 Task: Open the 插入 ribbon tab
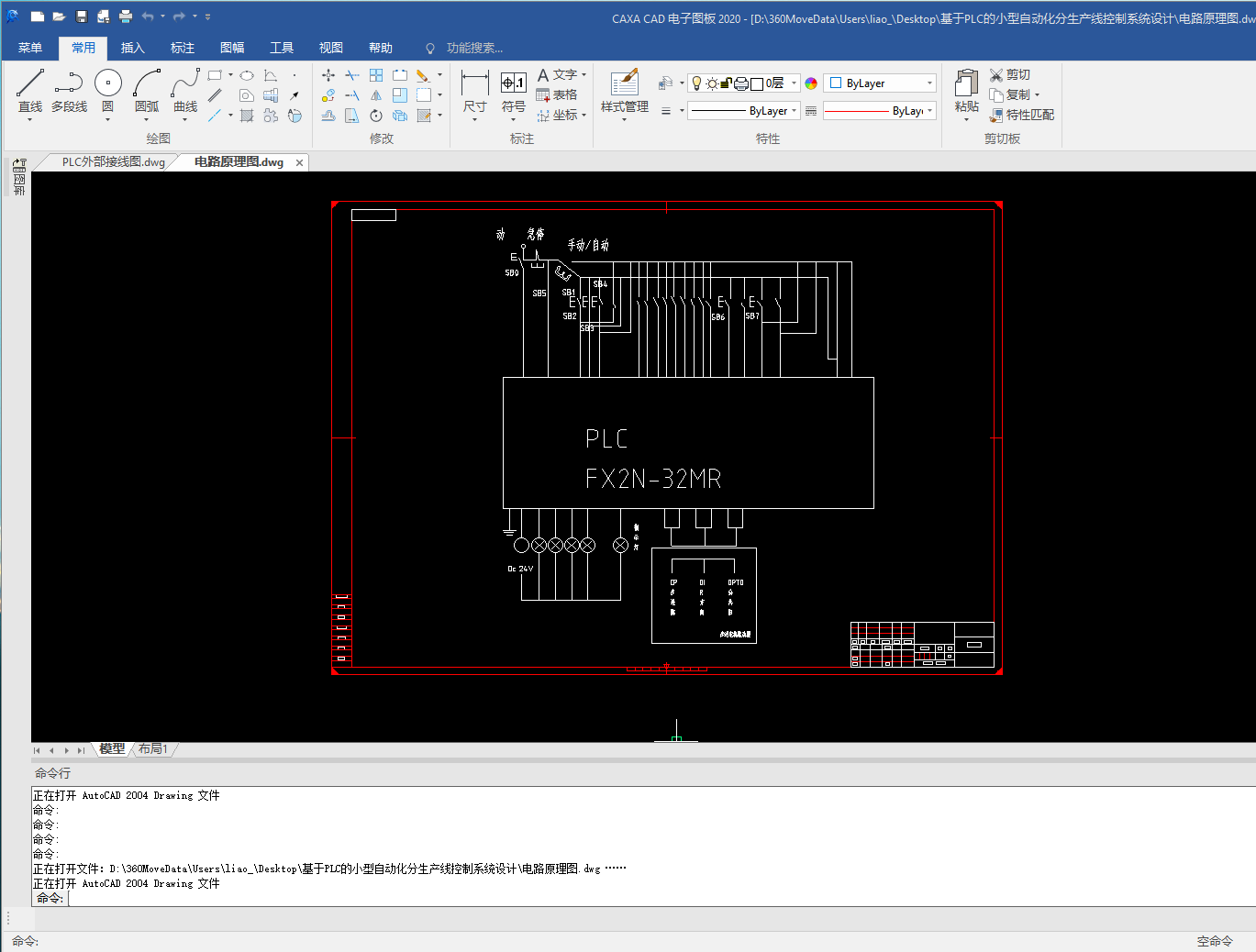click(133, 48)
